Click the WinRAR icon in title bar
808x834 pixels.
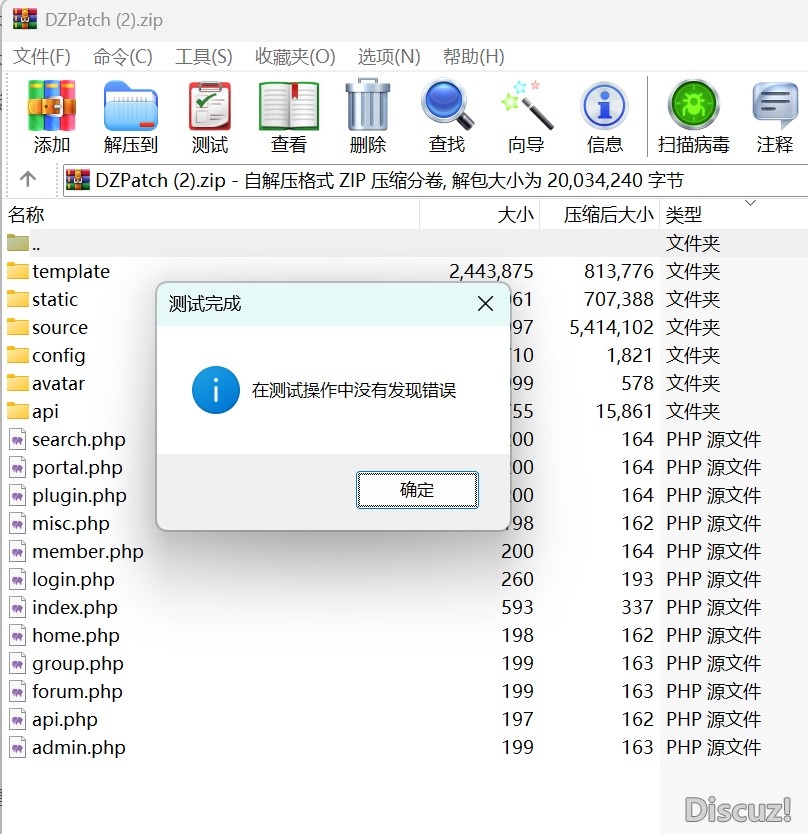click(25, 19)
